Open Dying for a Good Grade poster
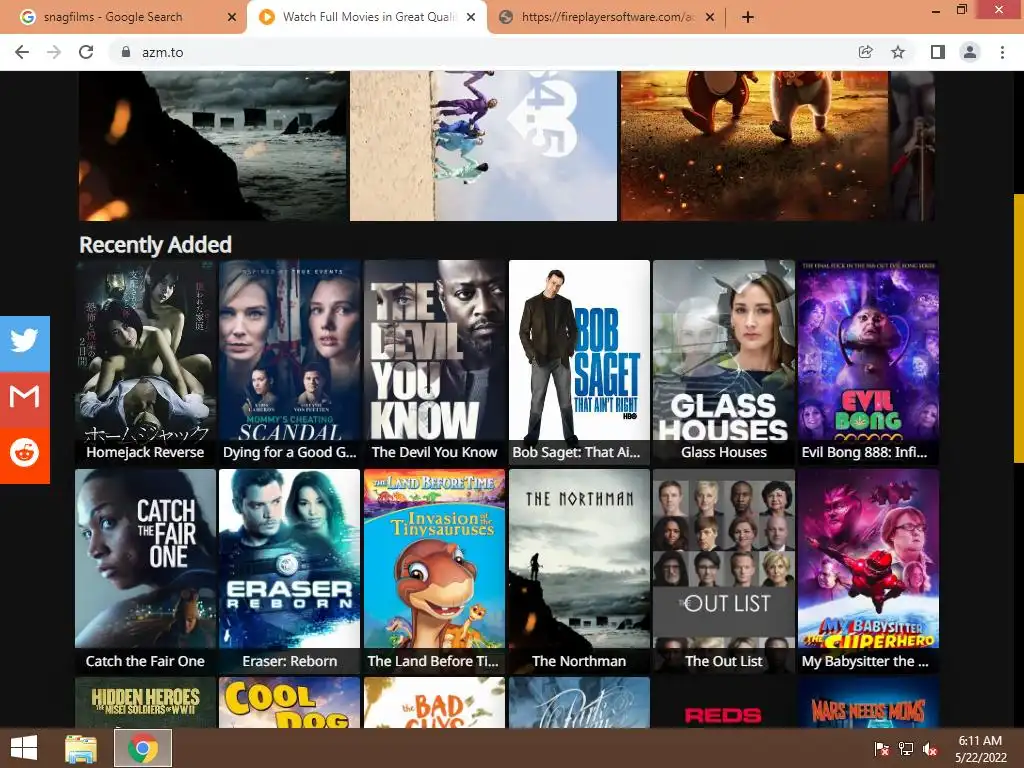Image resolution: width=1024 pixels, height=768 pixels. point(289,362)
